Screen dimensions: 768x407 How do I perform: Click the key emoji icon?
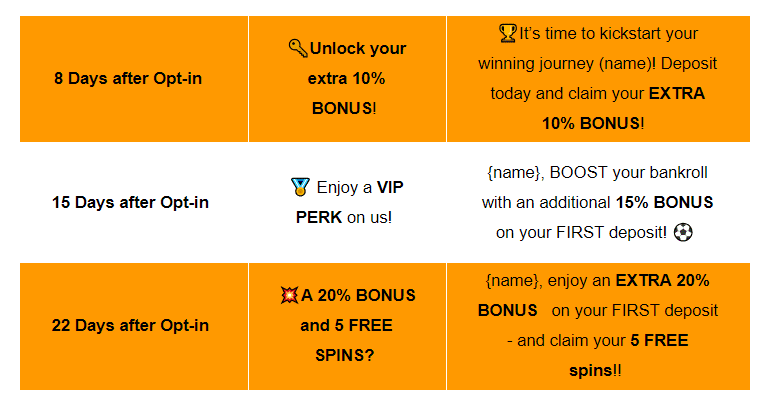[x=298, y=48]
